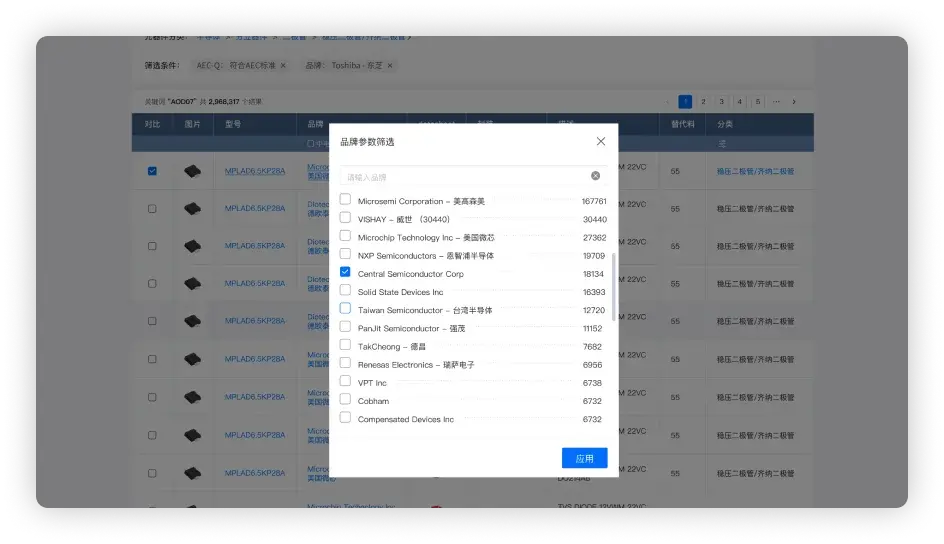Viewport: 944px width, 544px height.
Task: Uncheck Central Semiconductor Corp checkbox
Action: point(345,272)
